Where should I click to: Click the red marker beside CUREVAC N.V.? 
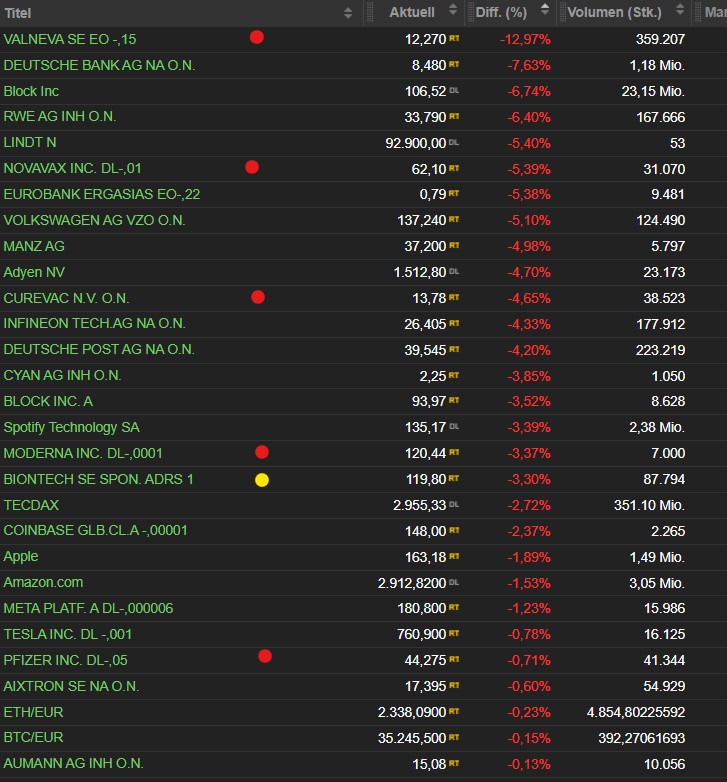coord(258,297)
